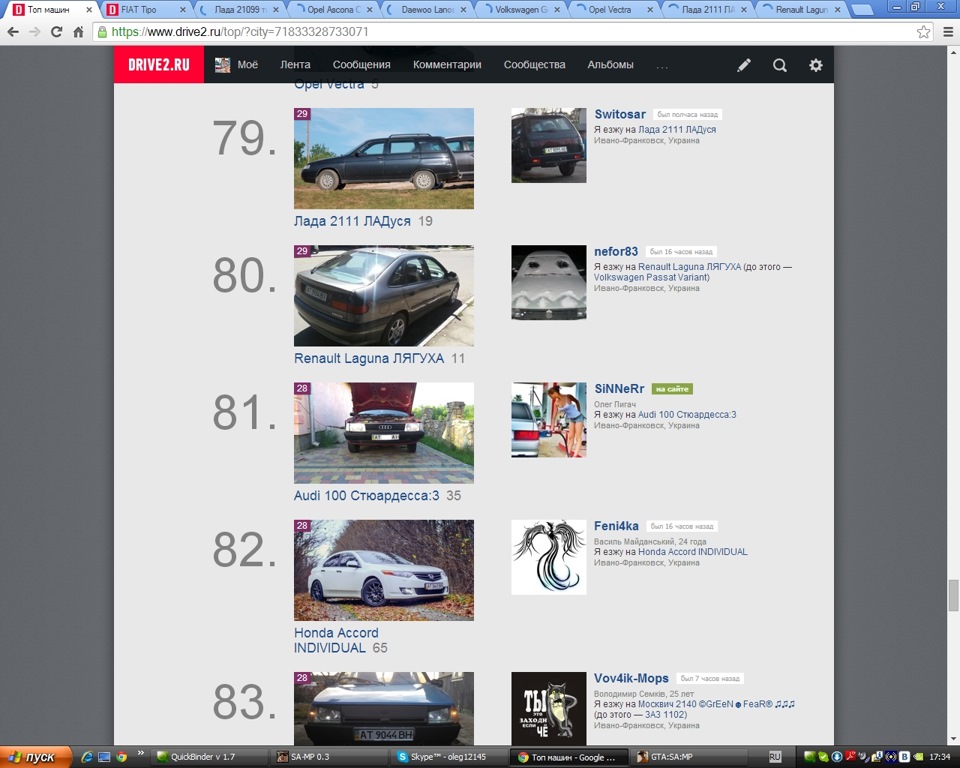Viewport: 960px width, 768px height.
Task: Click the RU language indicator
Action: pos(774,757)
